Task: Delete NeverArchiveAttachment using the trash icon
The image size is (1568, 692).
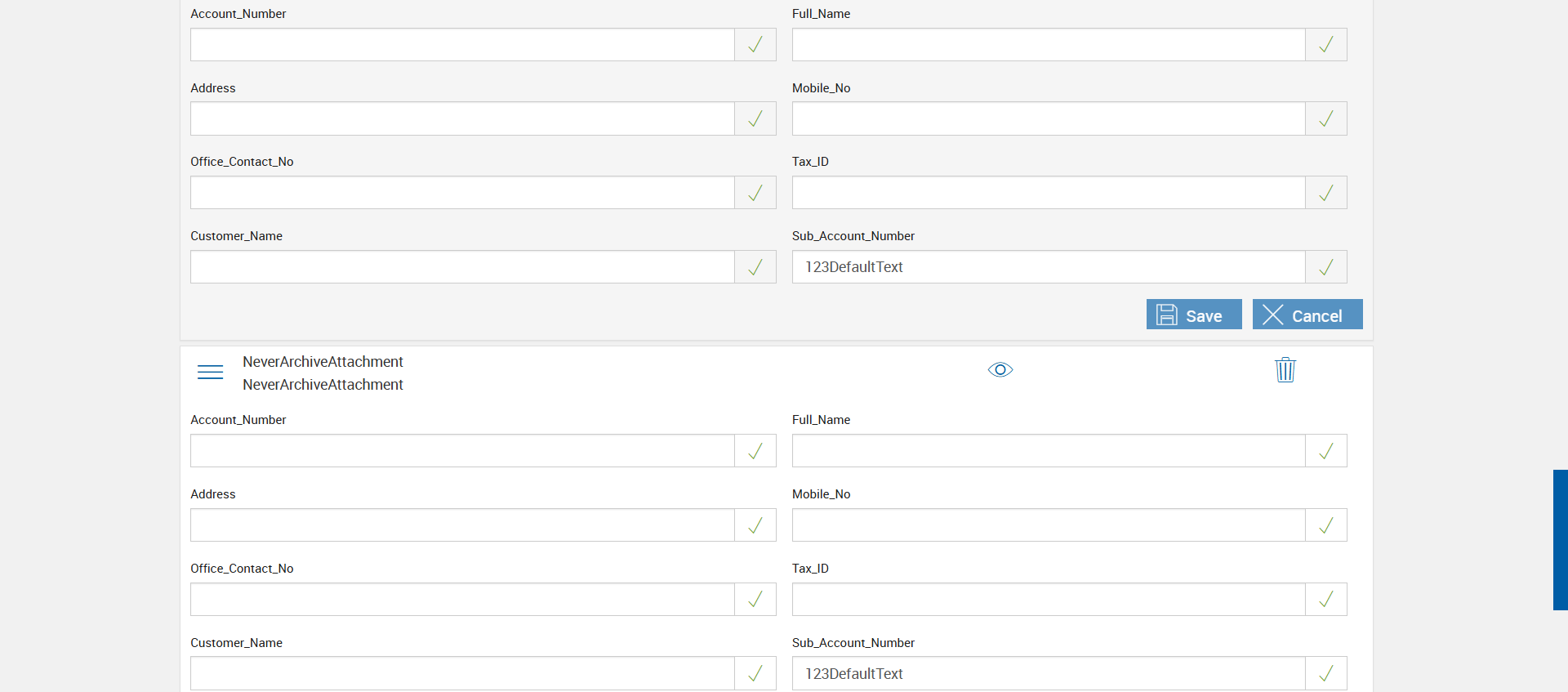Action: click(1285, 370)
